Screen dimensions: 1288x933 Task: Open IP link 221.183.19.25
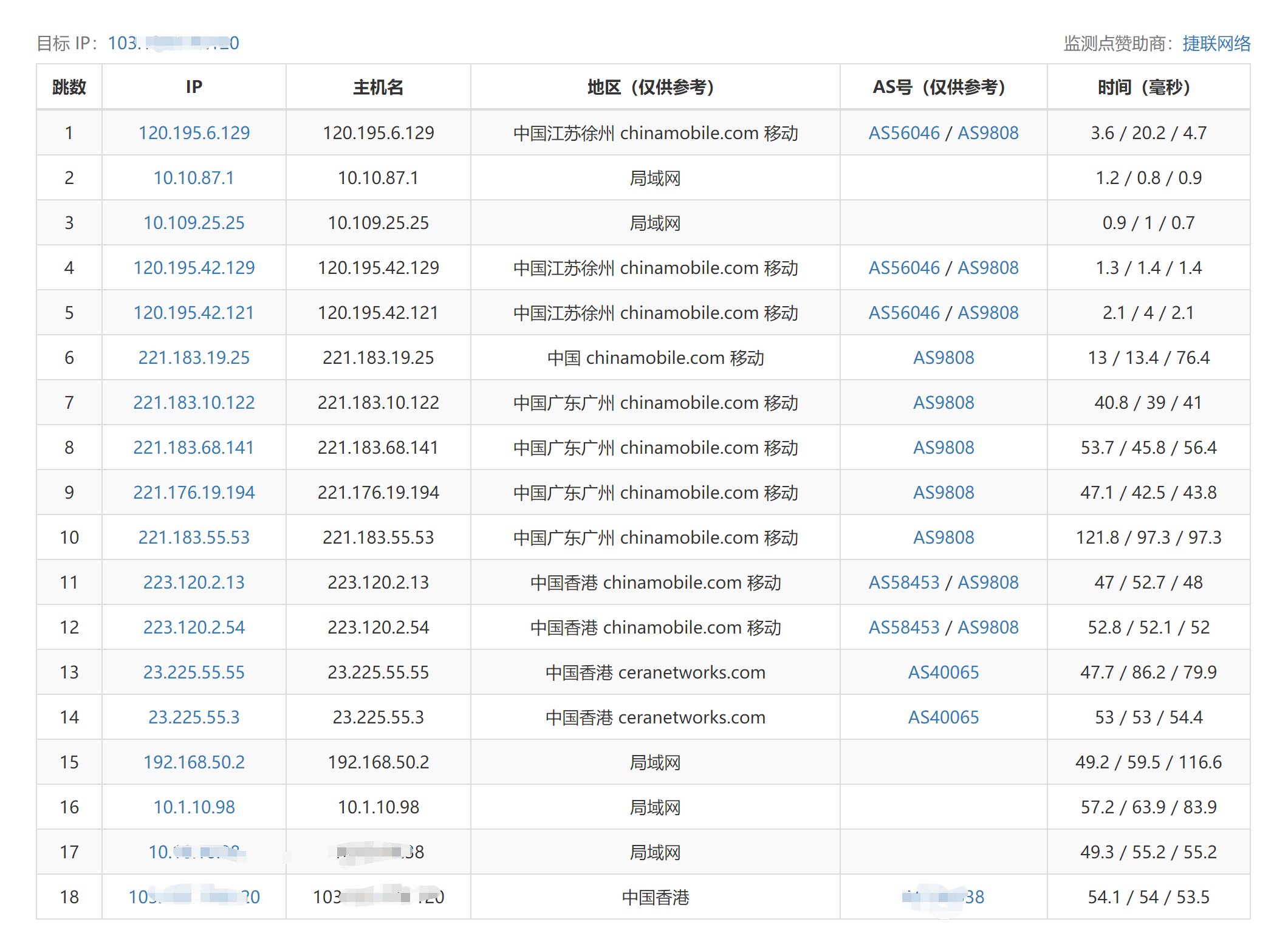click(194, 358)
